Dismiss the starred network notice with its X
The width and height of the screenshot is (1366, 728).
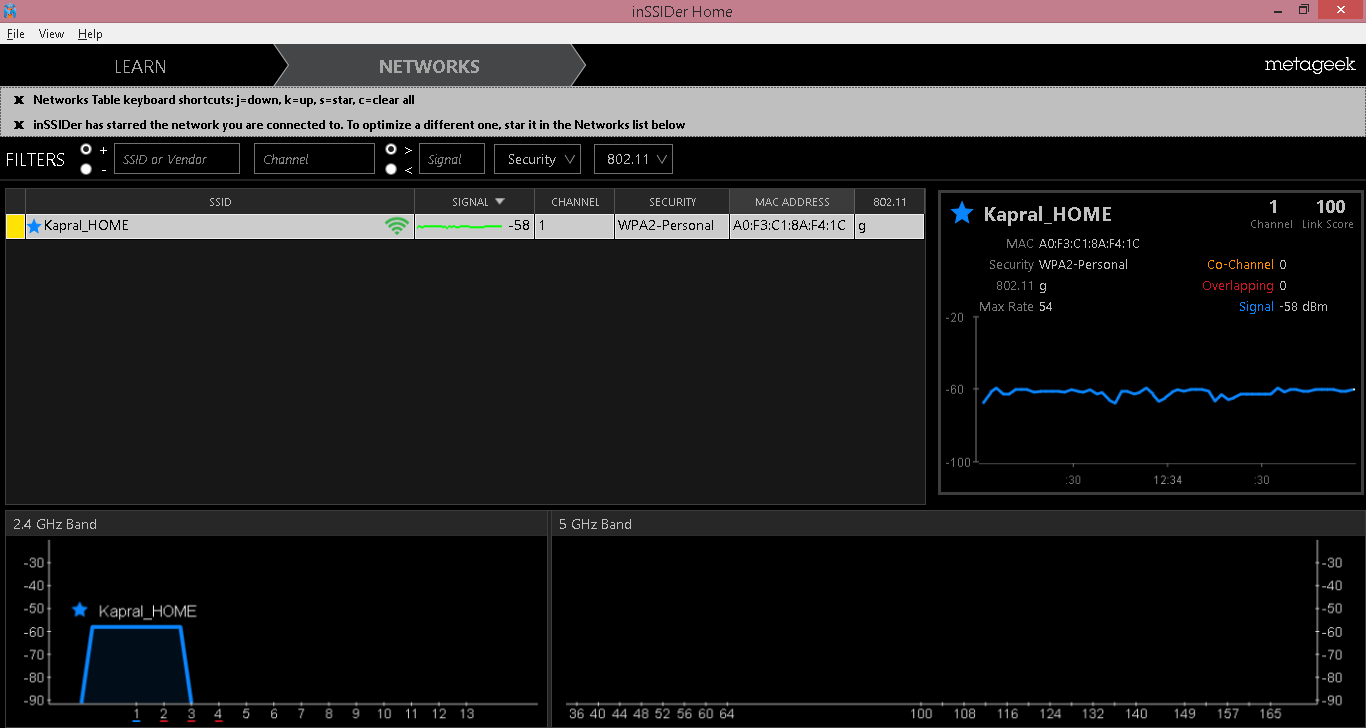(18, 125)
